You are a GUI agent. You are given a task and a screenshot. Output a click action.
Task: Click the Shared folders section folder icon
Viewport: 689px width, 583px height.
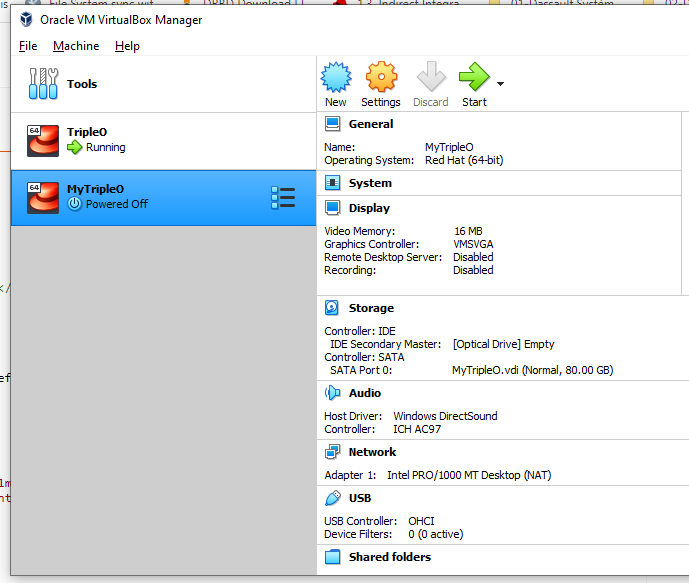(332, 557)
